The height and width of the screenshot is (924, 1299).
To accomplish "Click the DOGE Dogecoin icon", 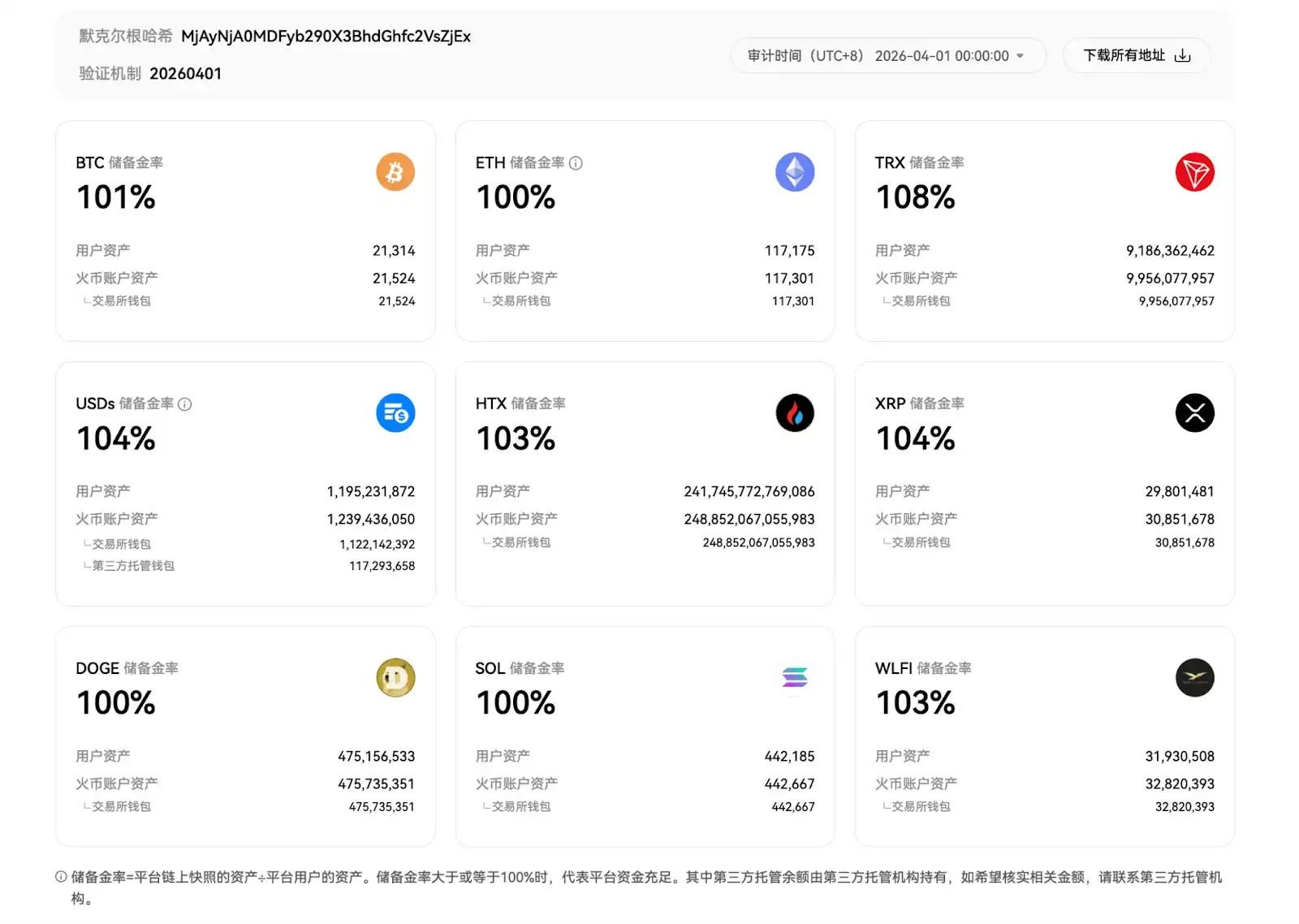I will (x=395, y=678).
